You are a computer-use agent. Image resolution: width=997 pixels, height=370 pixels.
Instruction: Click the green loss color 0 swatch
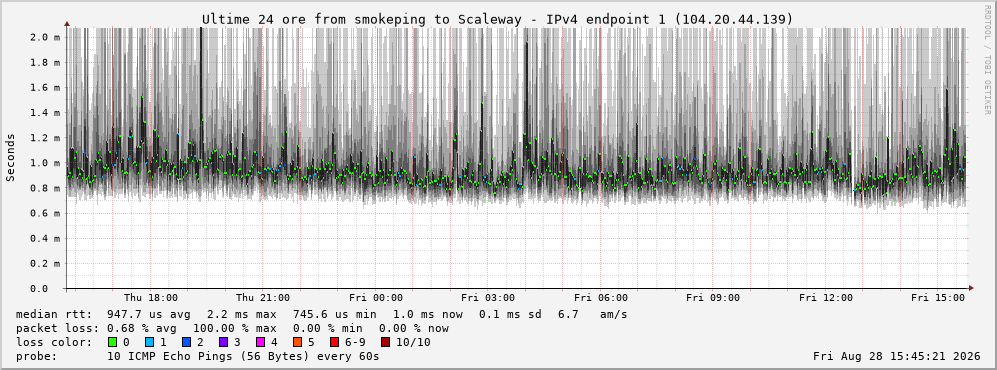point(113,342)
